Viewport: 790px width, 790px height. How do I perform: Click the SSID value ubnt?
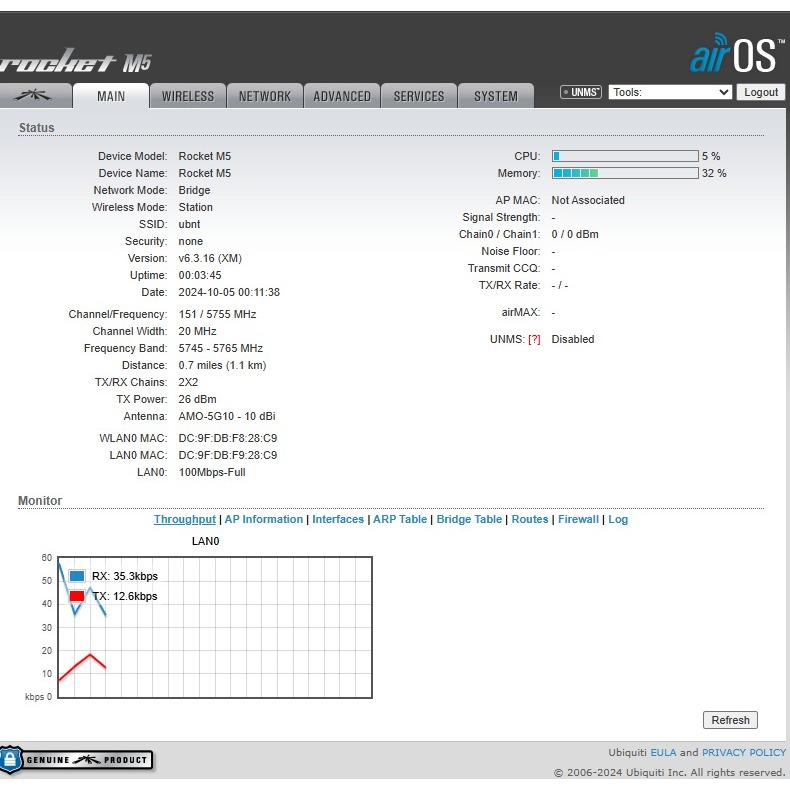(x=189, y=224)
